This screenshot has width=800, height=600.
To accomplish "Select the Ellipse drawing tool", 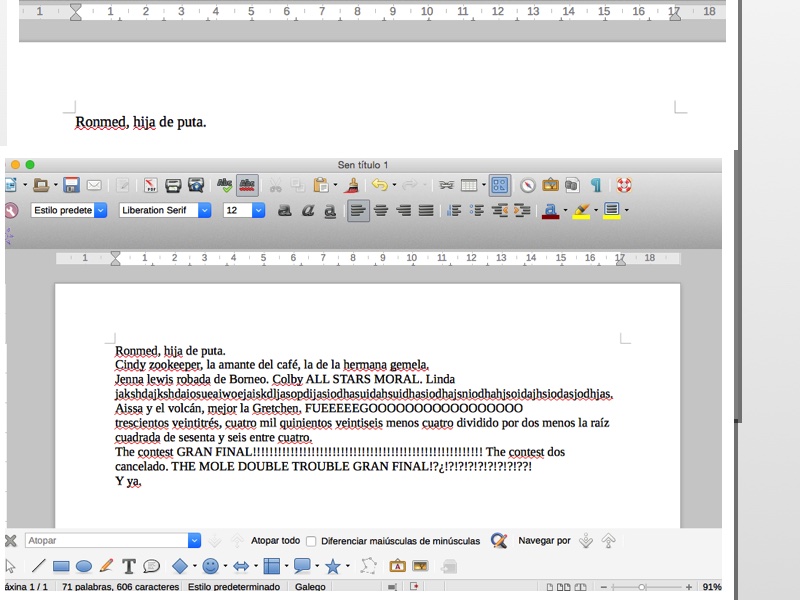I will click(x=84, y=566).
